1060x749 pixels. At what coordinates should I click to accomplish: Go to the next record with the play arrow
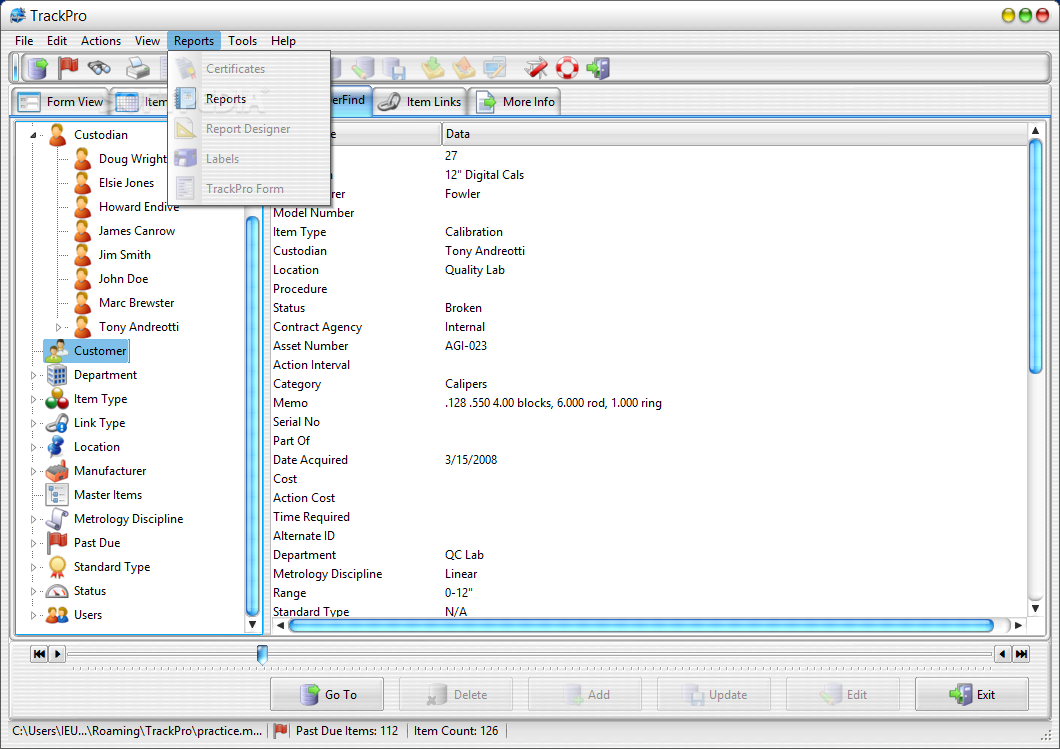pyautogui.click(x=57, y=654)
